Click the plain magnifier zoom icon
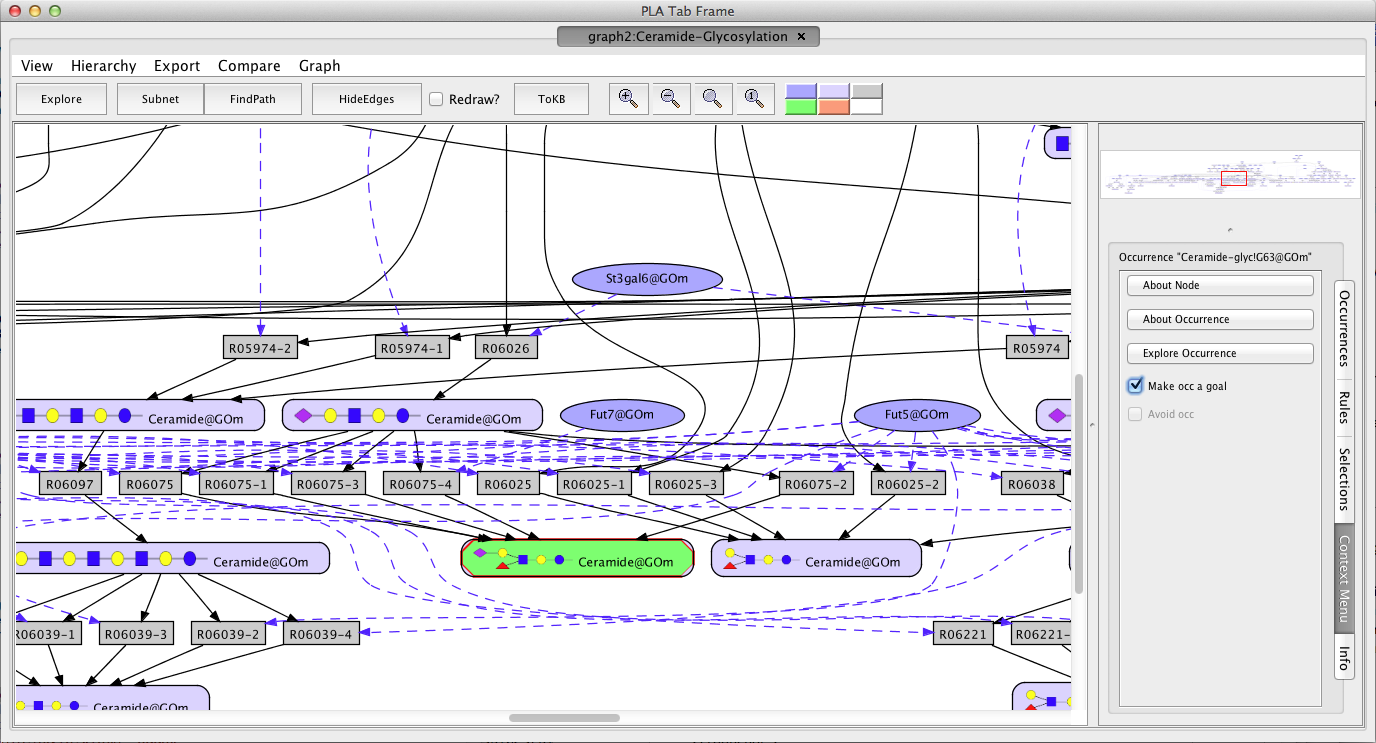The height and width of the screenshot is (743, 1376). click(x=713, y=98)
